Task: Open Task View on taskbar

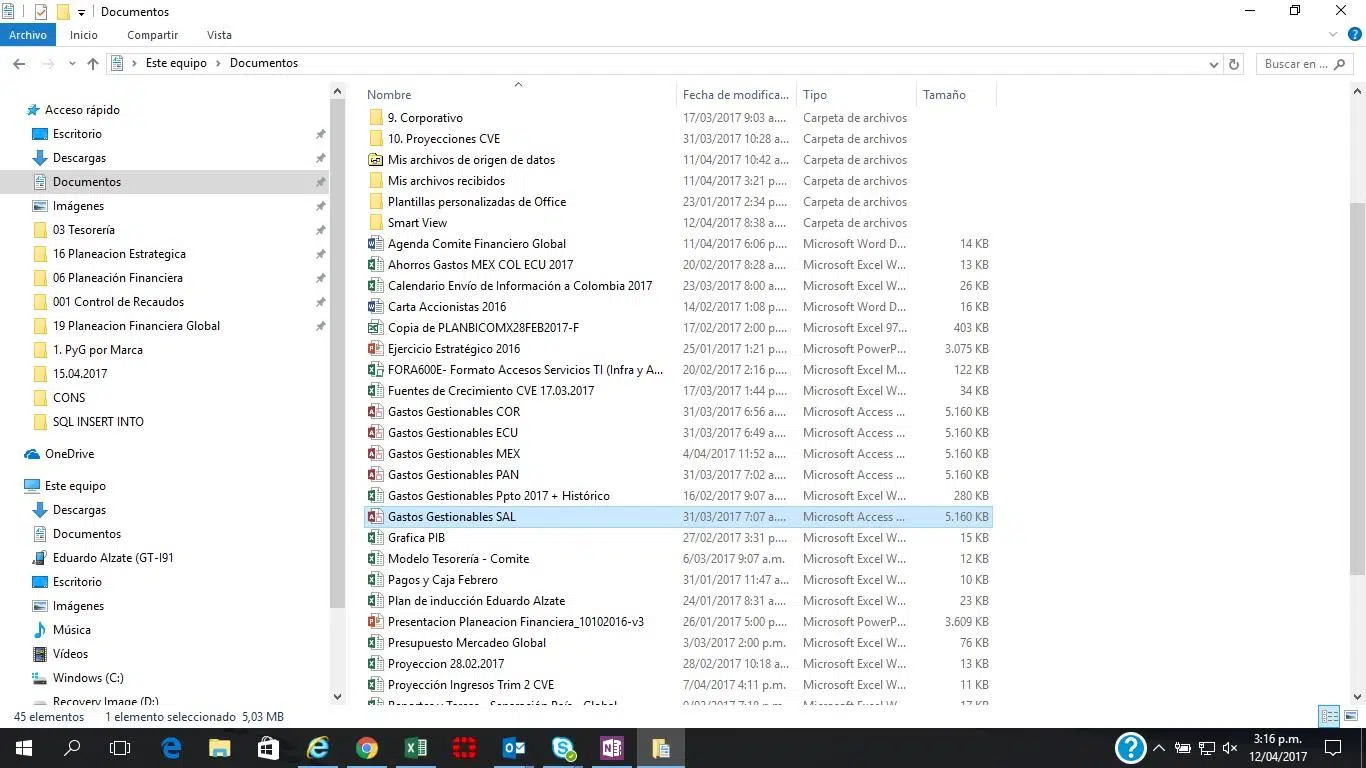Action: coord(120,748)
